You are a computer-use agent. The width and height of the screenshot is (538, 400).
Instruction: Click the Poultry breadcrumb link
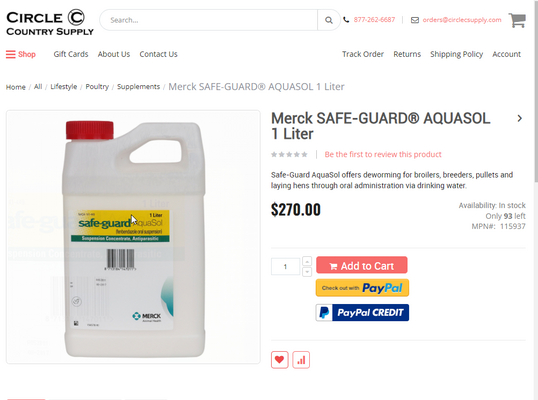tap(97, 86)
